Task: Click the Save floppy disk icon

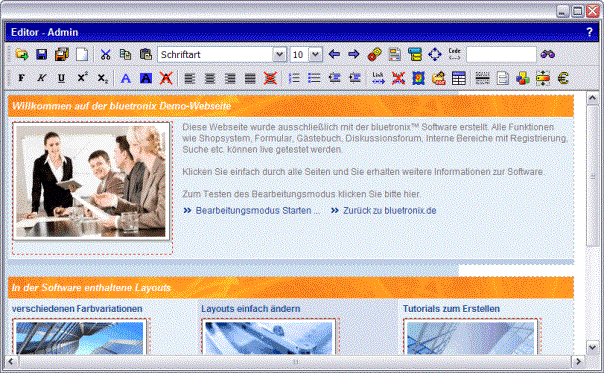Action: click(x=42, y=54)
